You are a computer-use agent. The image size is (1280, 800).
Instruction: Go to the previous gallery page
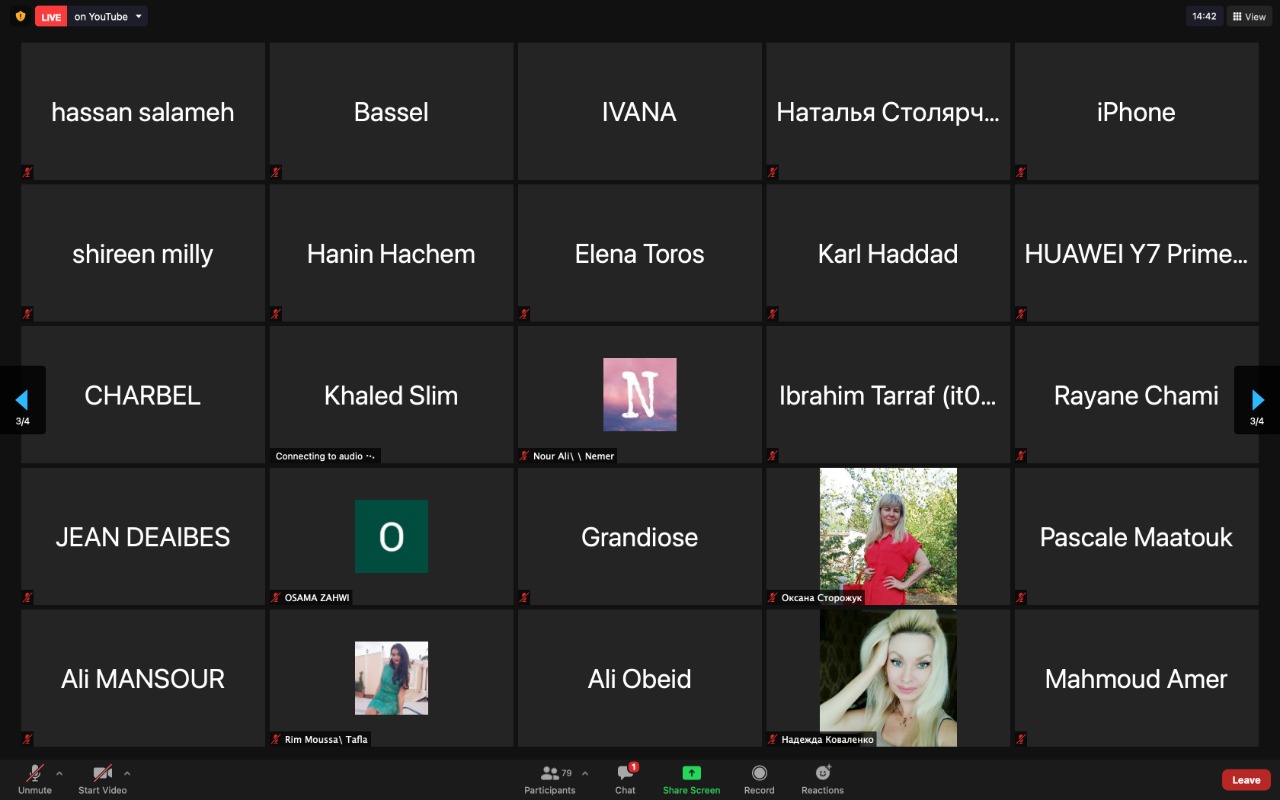point(21,400)
